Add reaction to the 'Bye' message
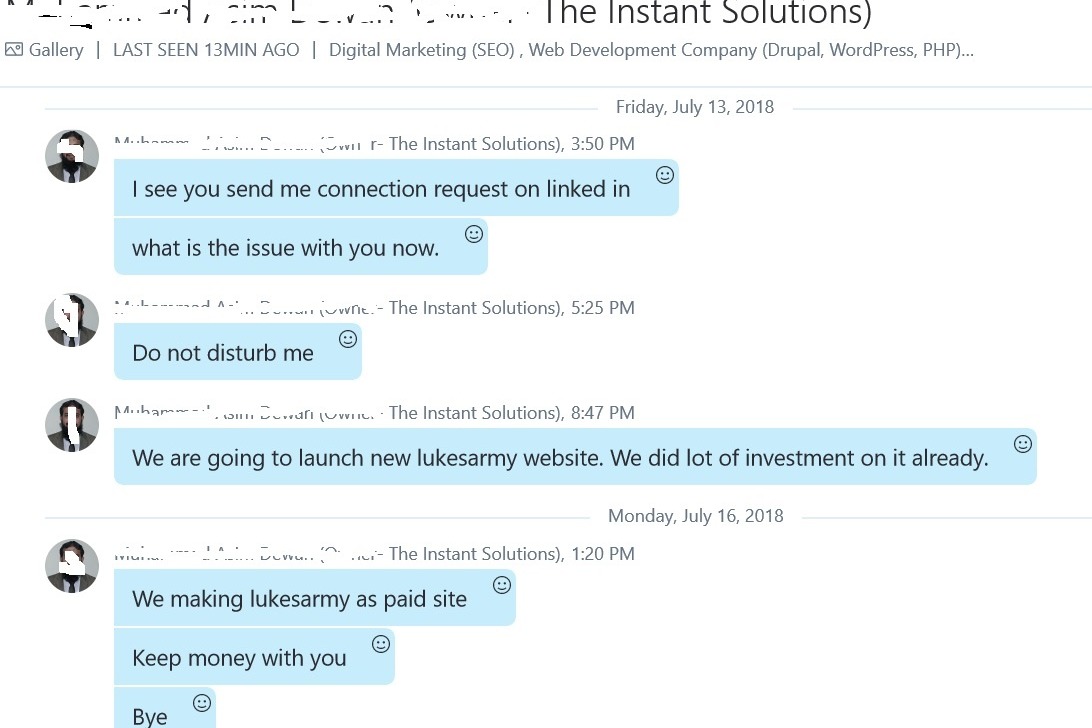 (202, 703)
